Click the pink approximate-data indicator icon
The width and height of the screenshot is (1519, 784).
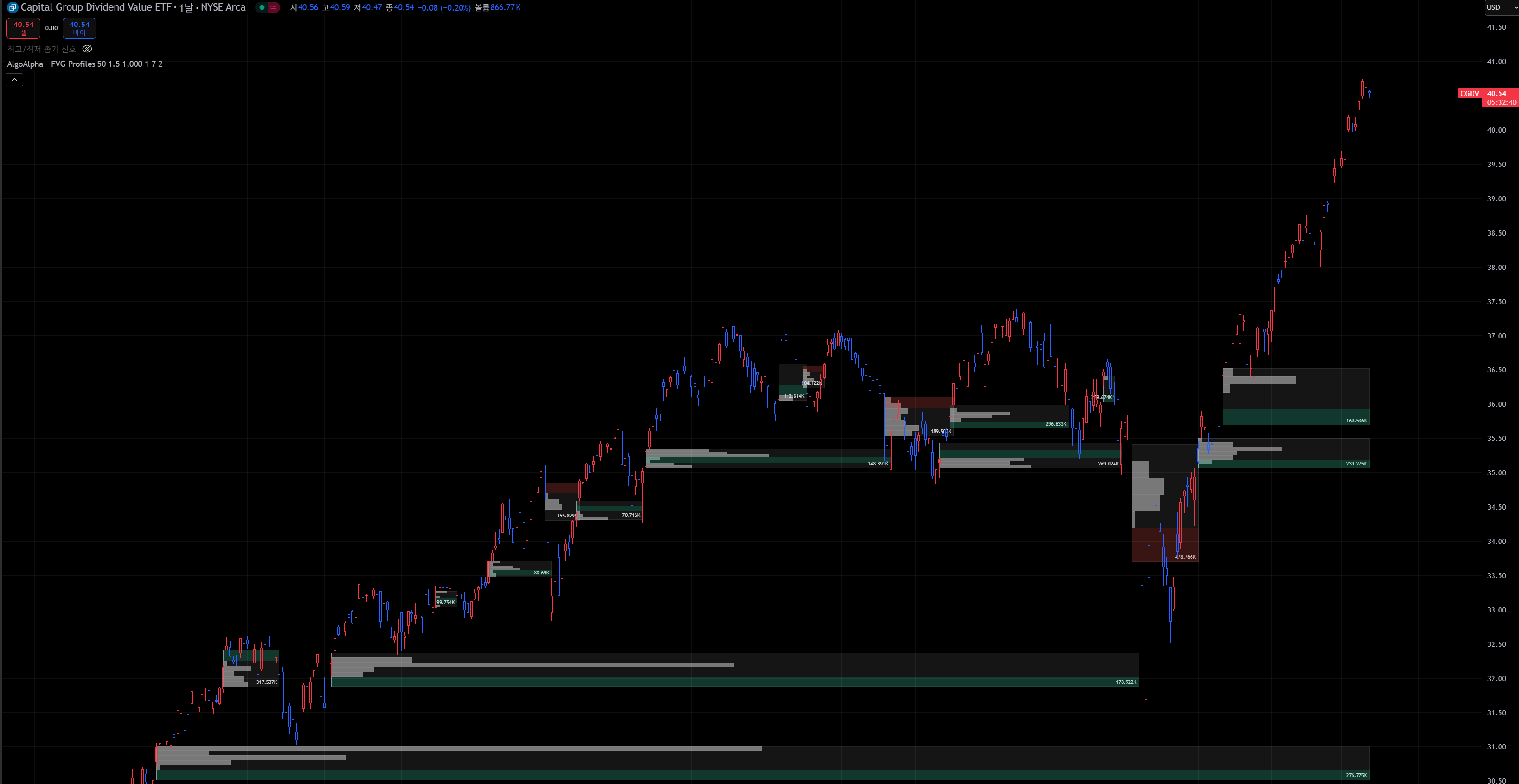(273, 8)
